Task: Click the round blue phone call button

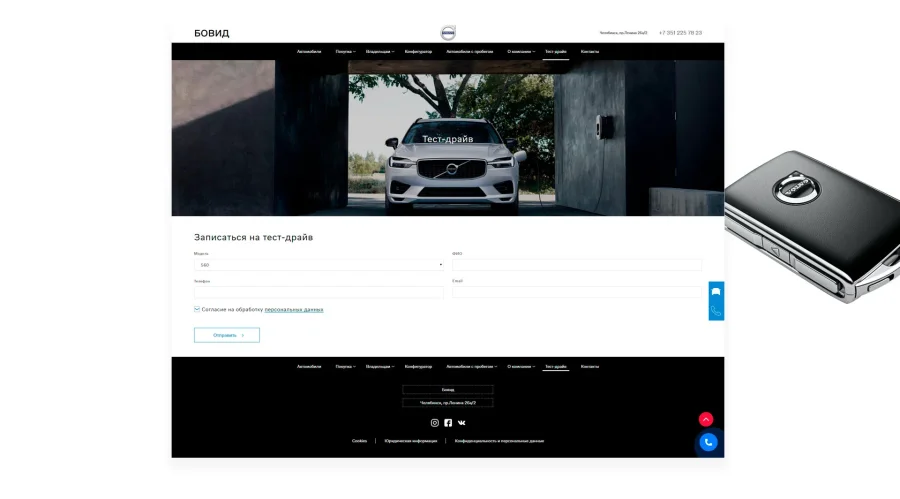Action: coord(708,442)
